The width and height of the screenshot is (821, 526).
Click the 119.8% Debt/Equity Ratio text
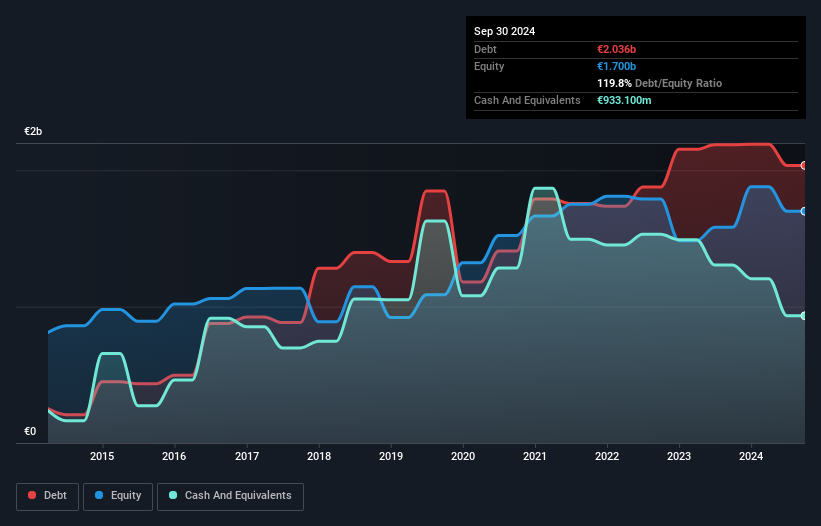click(x=659, y=83)
